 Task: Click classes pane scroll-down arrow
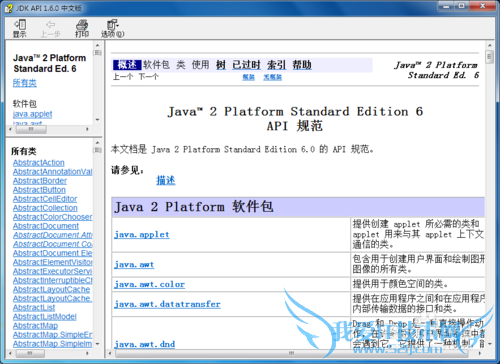pos(97,344)
